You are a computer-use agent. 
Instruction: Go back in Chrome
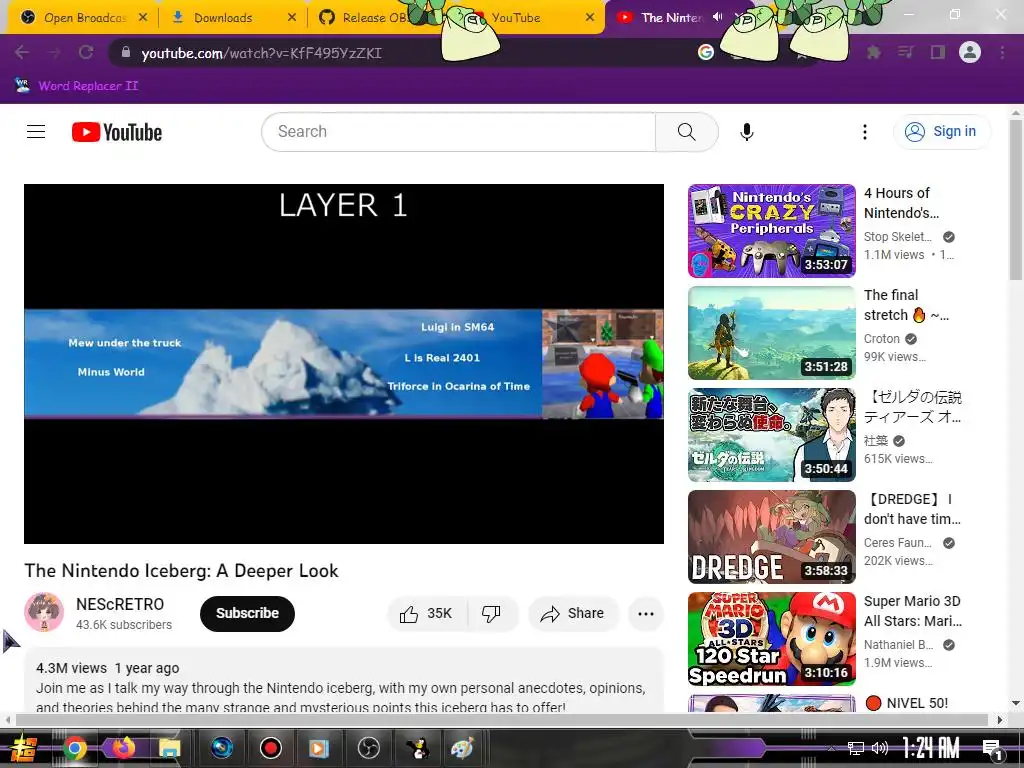pyautogui.click(x=22, y=52)
